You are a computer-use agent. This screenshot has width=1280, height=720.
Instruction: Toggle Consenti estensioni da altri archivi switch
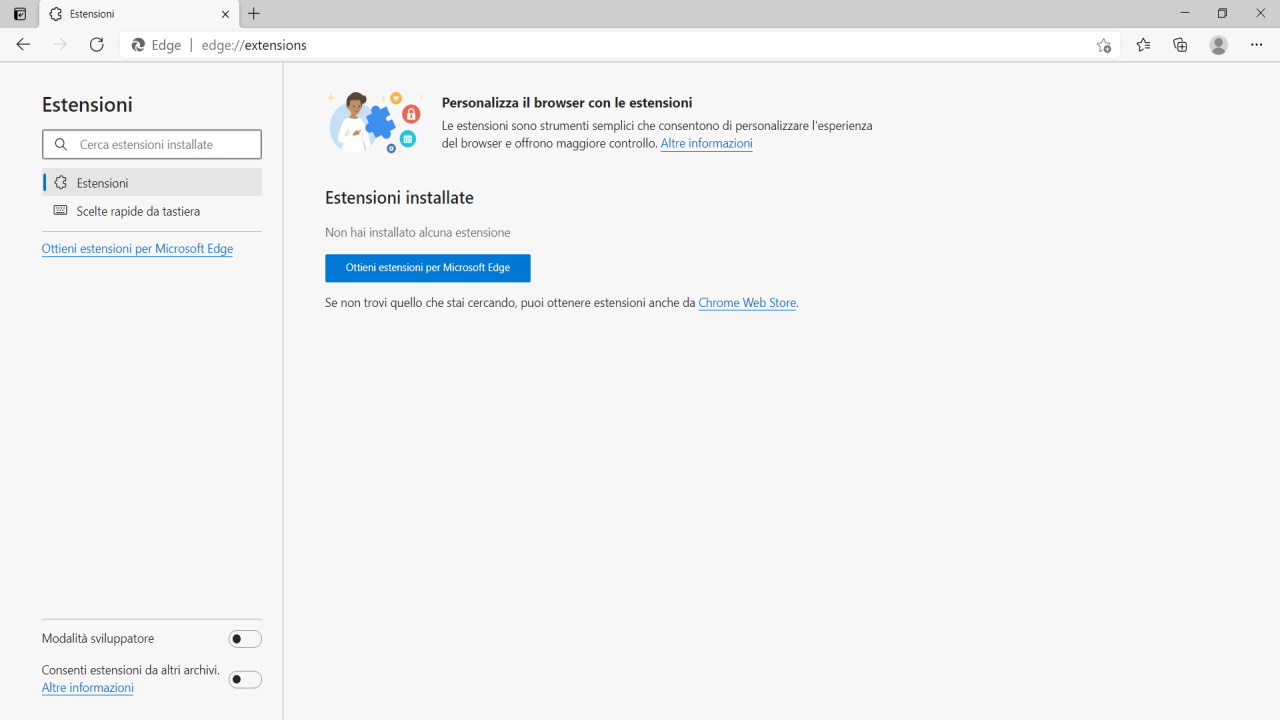(x=245, y=680)
